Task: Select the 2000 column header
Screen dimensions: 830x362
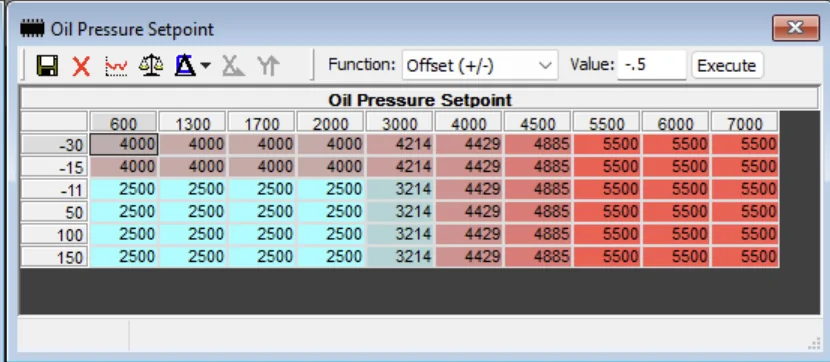Action: coord(330,122)
